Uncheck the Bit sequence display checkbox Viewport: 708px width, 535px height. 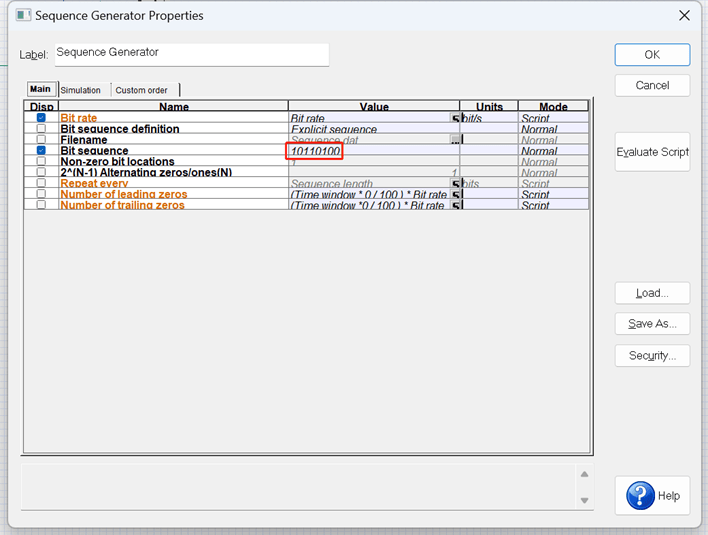coord(41,150)
